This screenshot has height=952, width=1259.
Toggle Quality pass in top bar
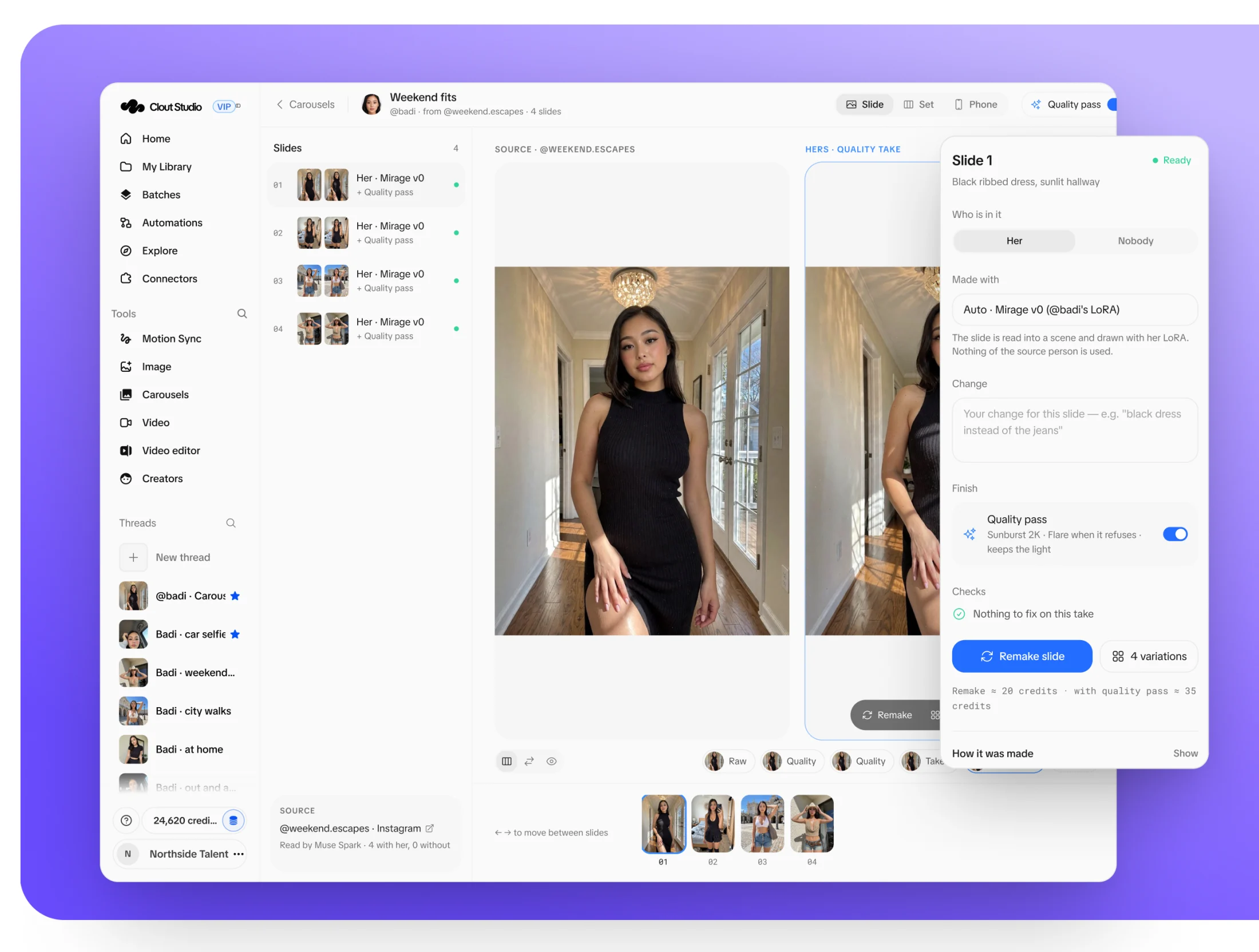click(x=1112, y=104)
